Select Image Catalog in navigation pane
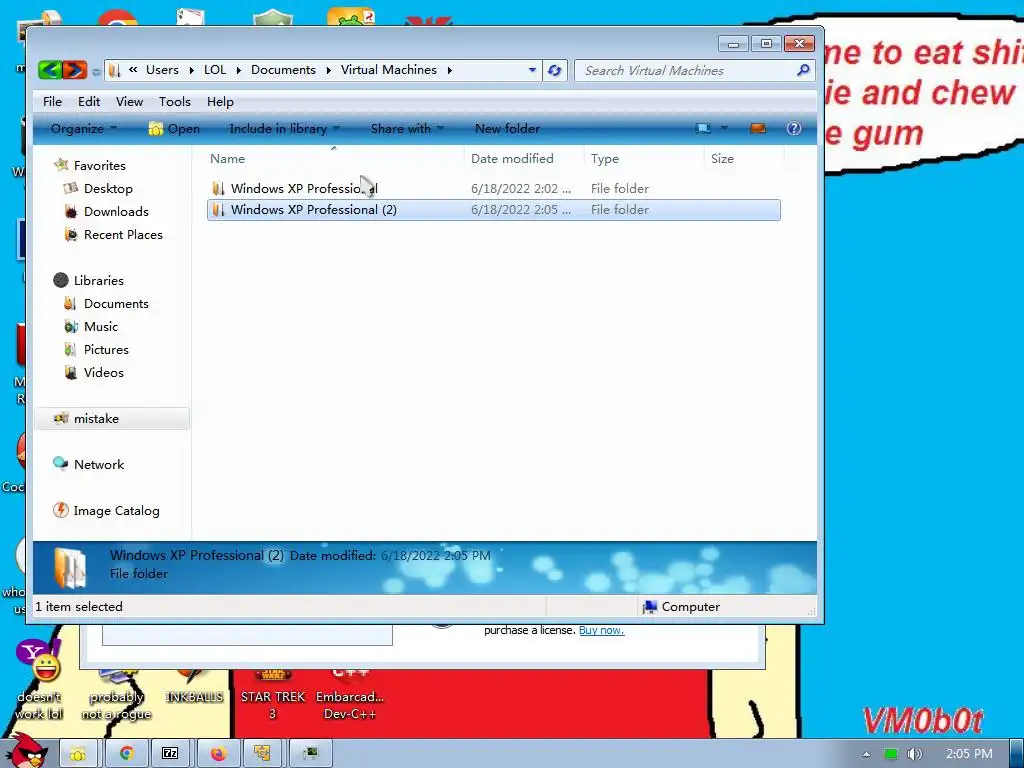1024x768 pixels. (116, 511)
